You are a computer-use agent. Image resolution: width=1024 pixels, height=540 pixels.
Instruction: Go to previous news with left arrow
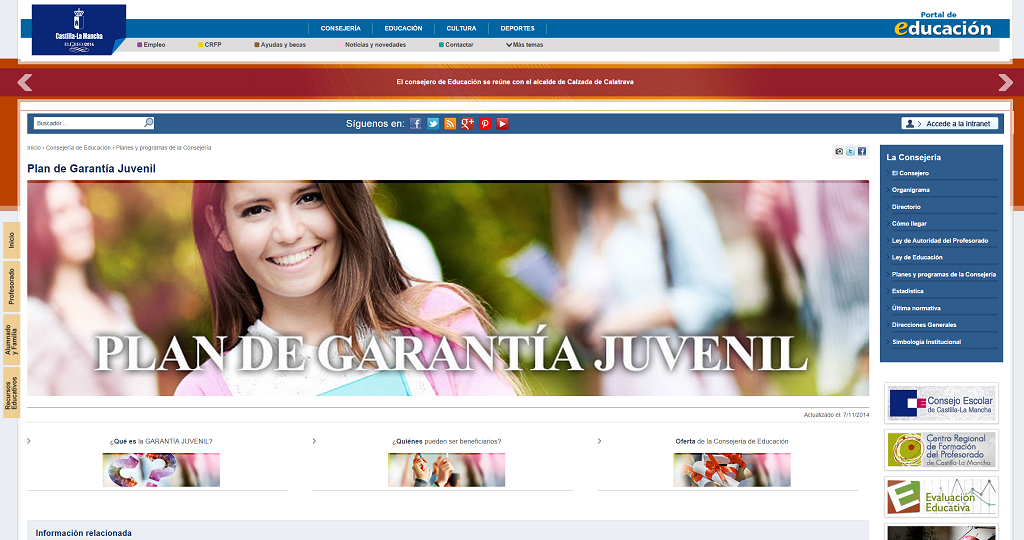pos(25,82)
